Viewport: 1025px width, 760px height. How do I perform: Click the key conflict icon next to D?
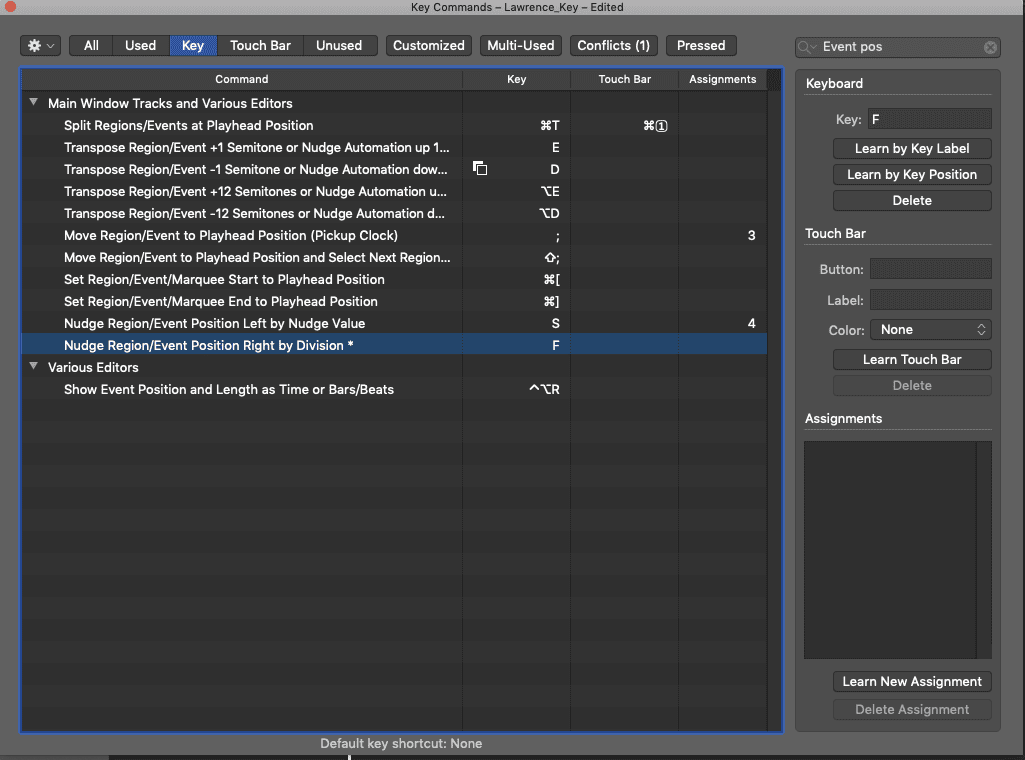click(480, 169)
